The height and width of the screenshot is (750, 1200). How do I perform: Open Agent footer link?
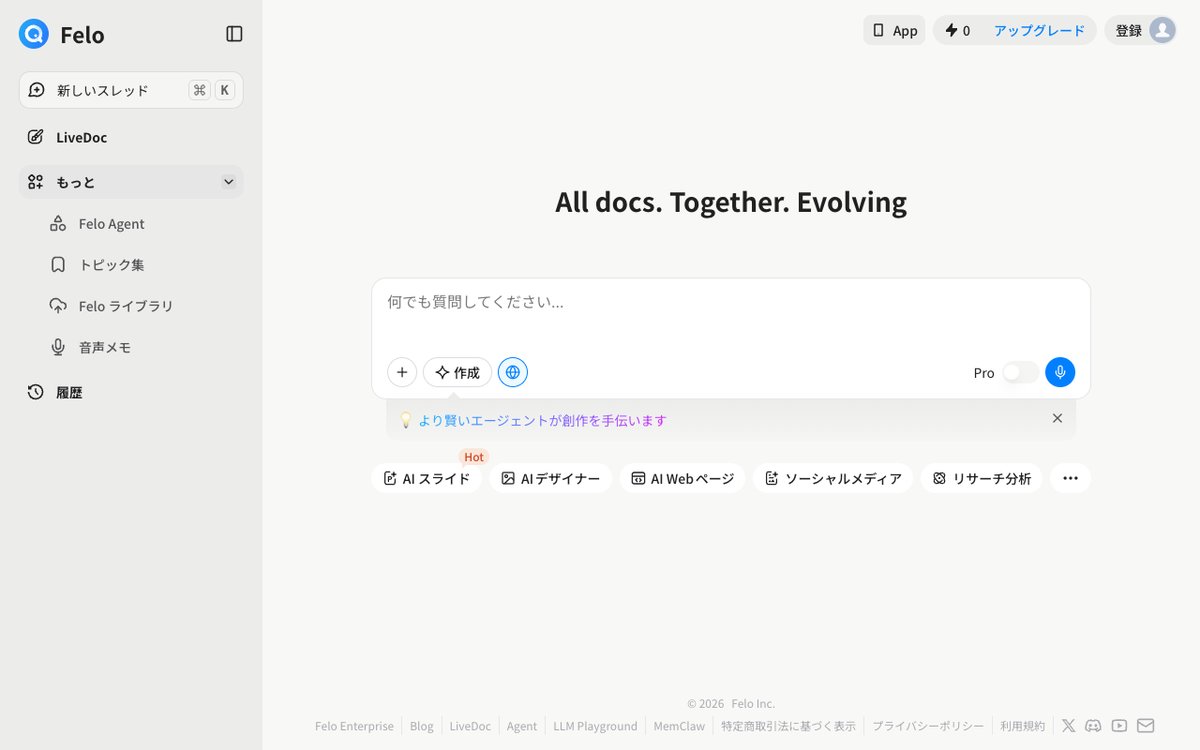coord(522,726)
